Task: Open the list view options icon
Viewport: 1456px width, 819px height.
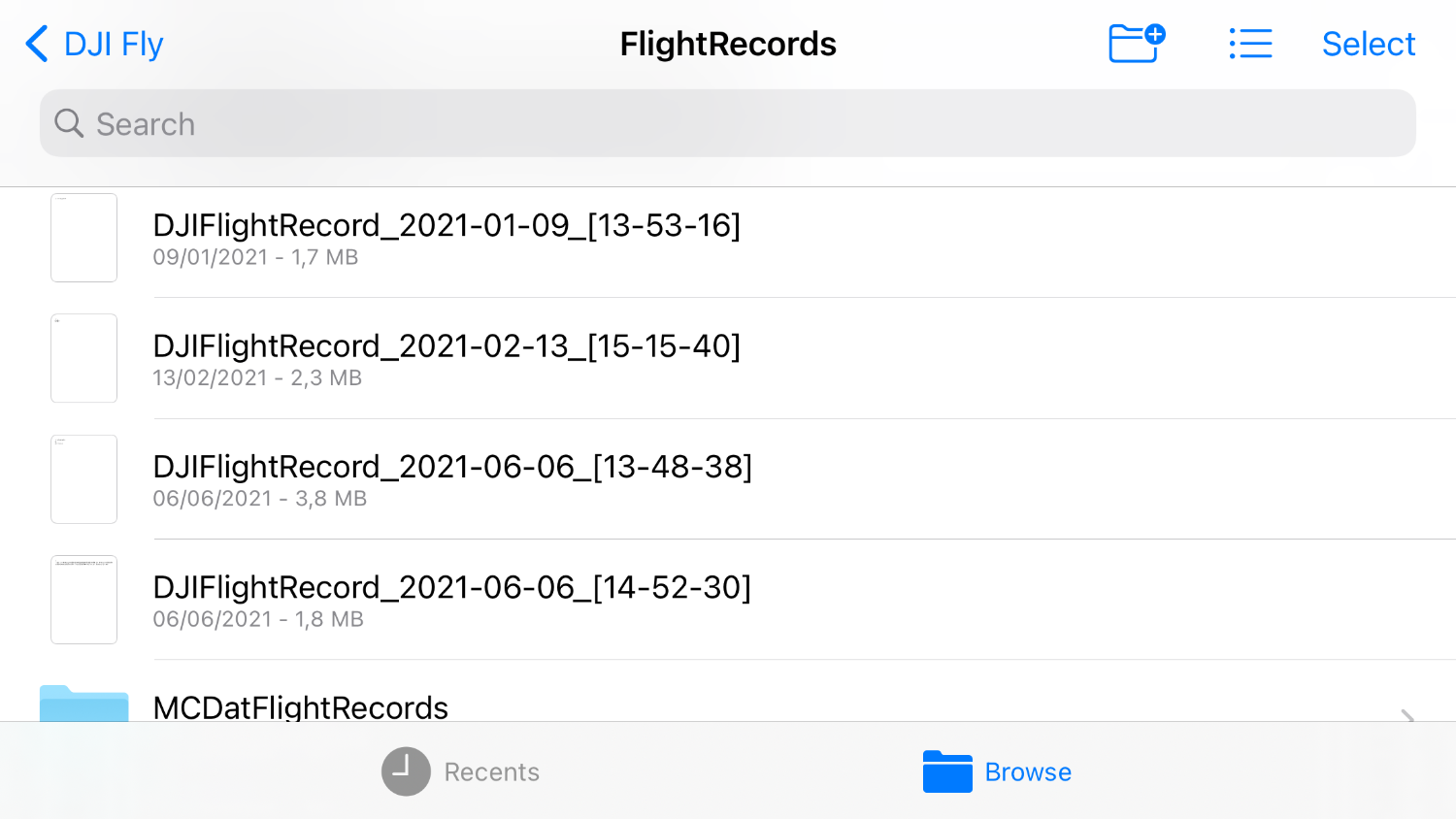Action: click(x=1250, y=44)
